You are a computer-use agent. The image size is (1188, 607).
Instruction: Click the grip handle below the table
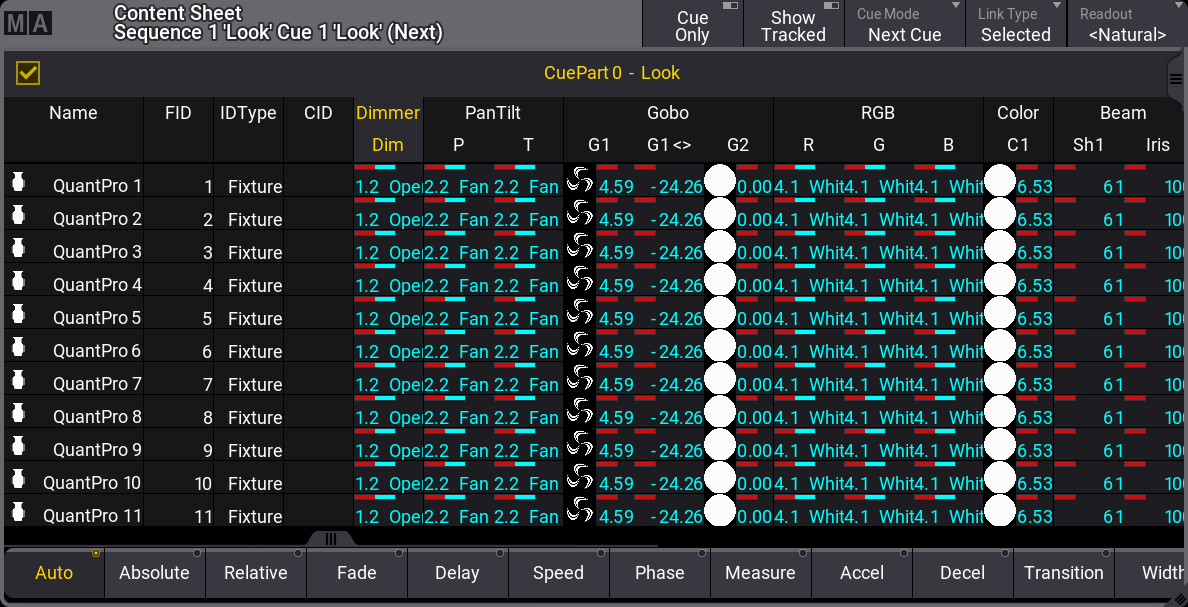click(330, 538)
